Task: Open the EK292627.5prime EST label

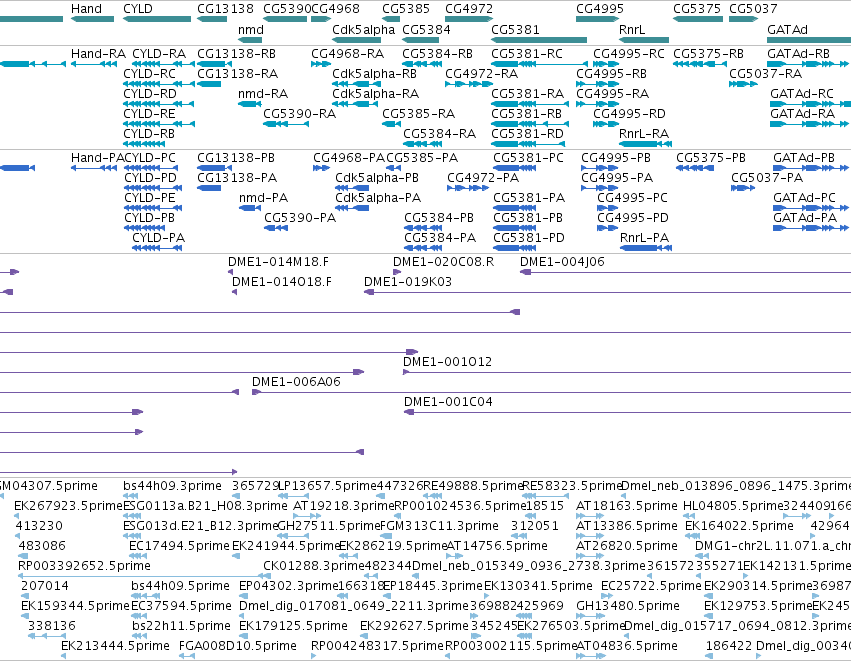Action: (x=414, y=626)
